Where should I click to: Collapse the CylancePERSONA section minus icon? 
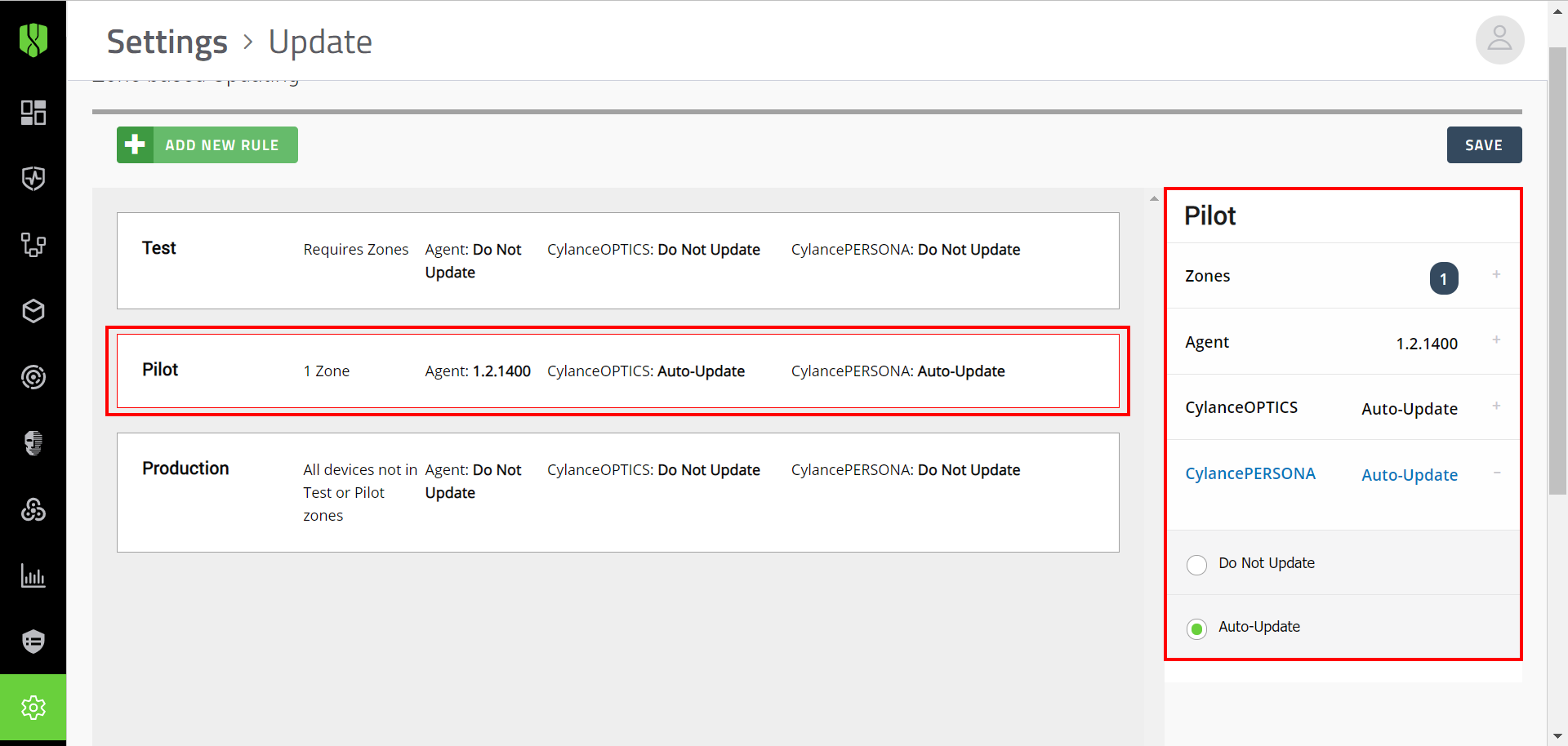click(x=1496, y=473)
